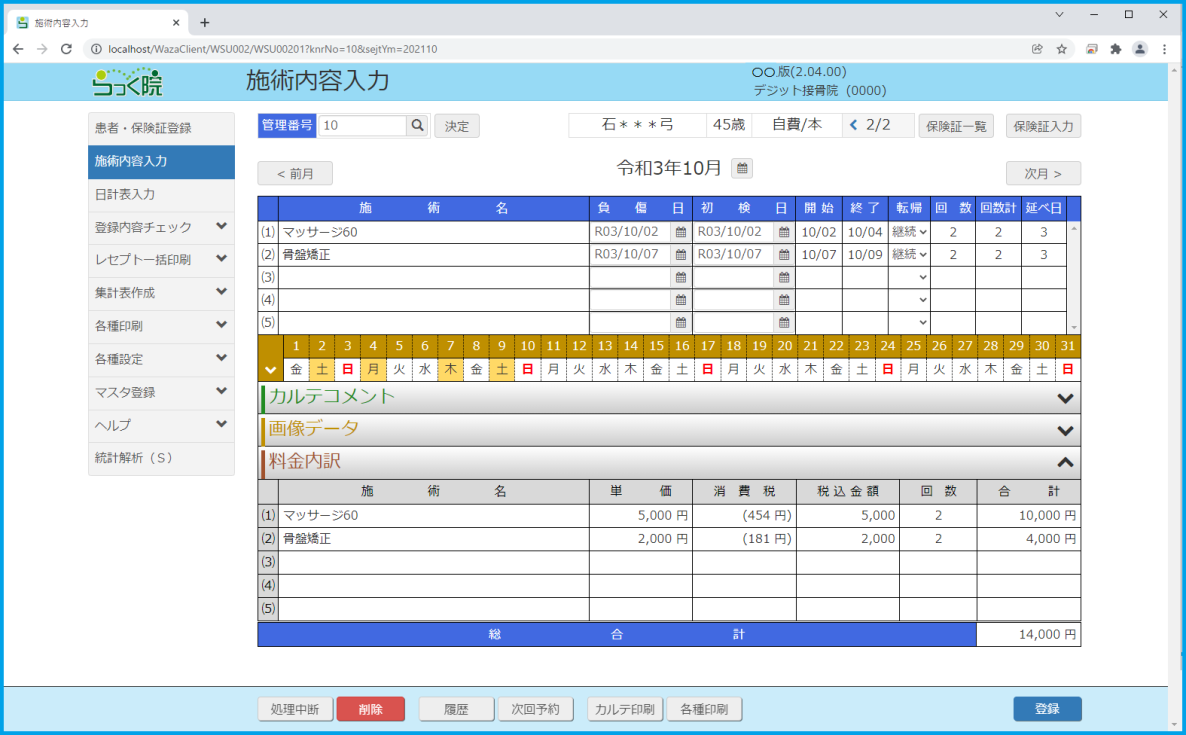Open the calendar icon in row 3 負傷日 cell
The height and width of the screenshot is (735, 1186).
point(682,277)
